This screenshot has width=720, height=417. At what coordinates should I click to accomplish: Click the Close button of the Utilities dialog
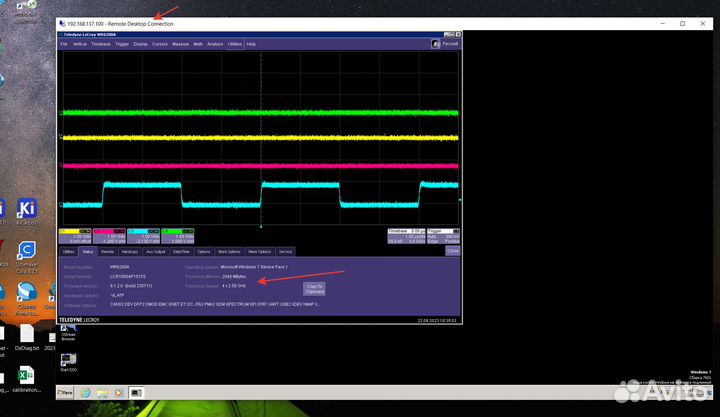tap(453, 251)
